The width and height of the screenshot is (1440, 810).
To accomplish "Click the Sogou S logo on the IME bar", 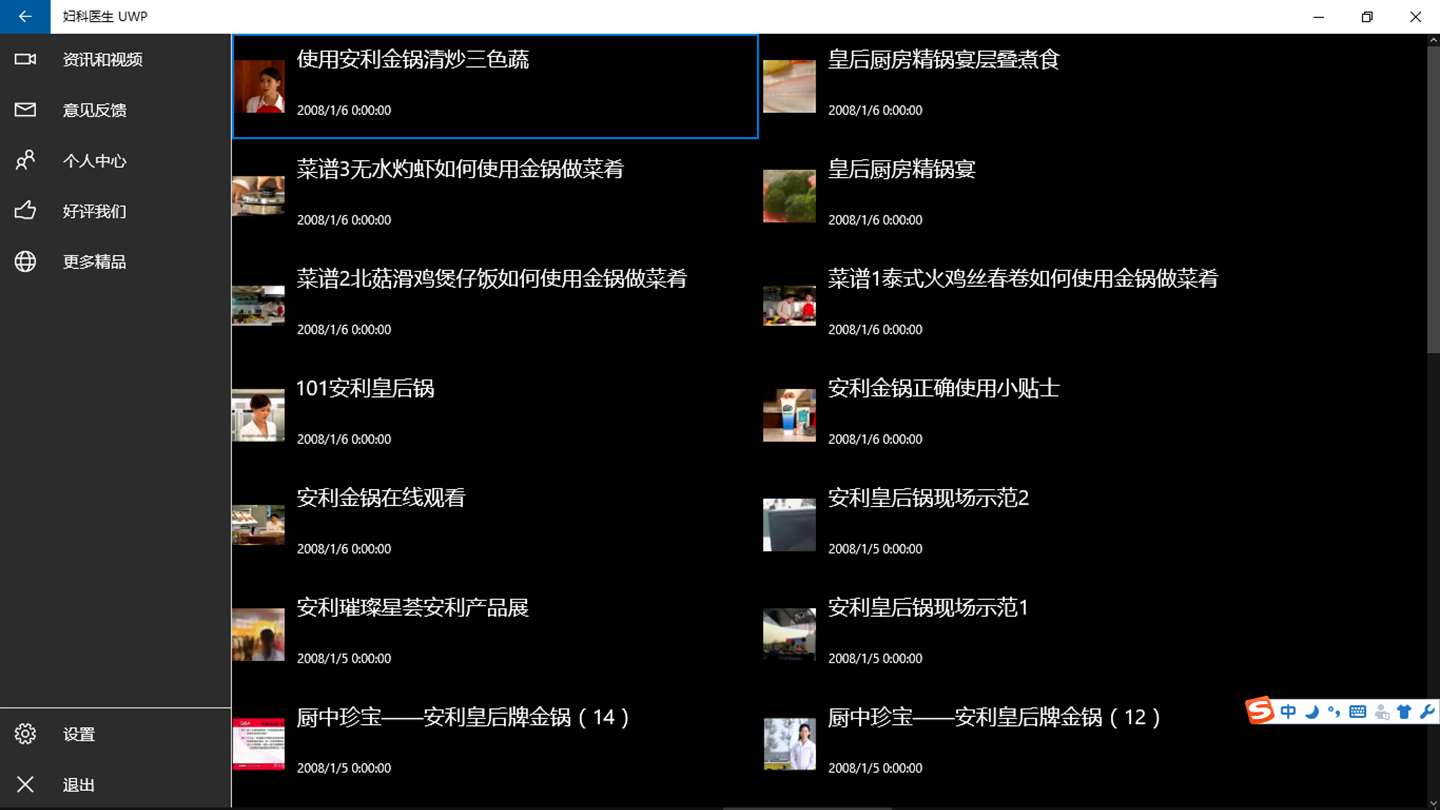I will [x=1260, y=710].
